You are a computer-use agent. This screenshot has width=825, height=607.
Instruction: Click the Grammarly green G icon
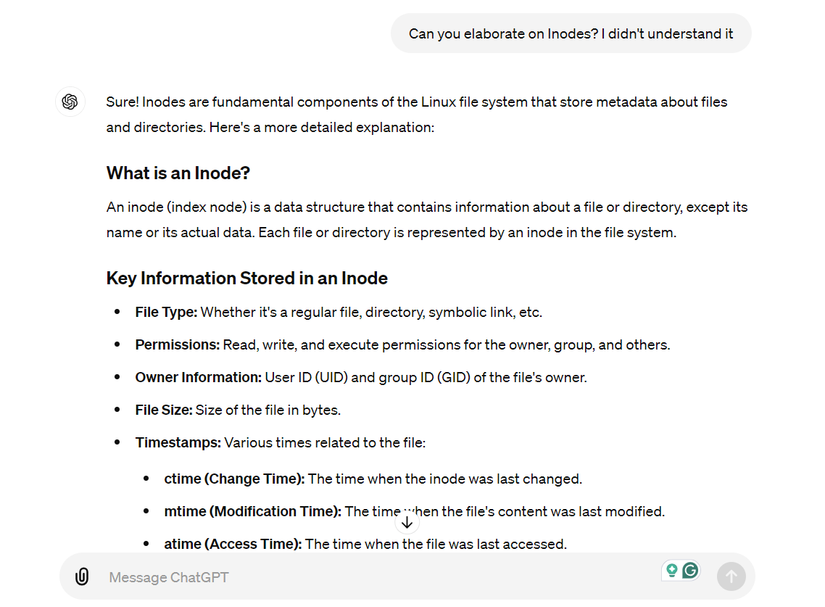pos(690,570)
